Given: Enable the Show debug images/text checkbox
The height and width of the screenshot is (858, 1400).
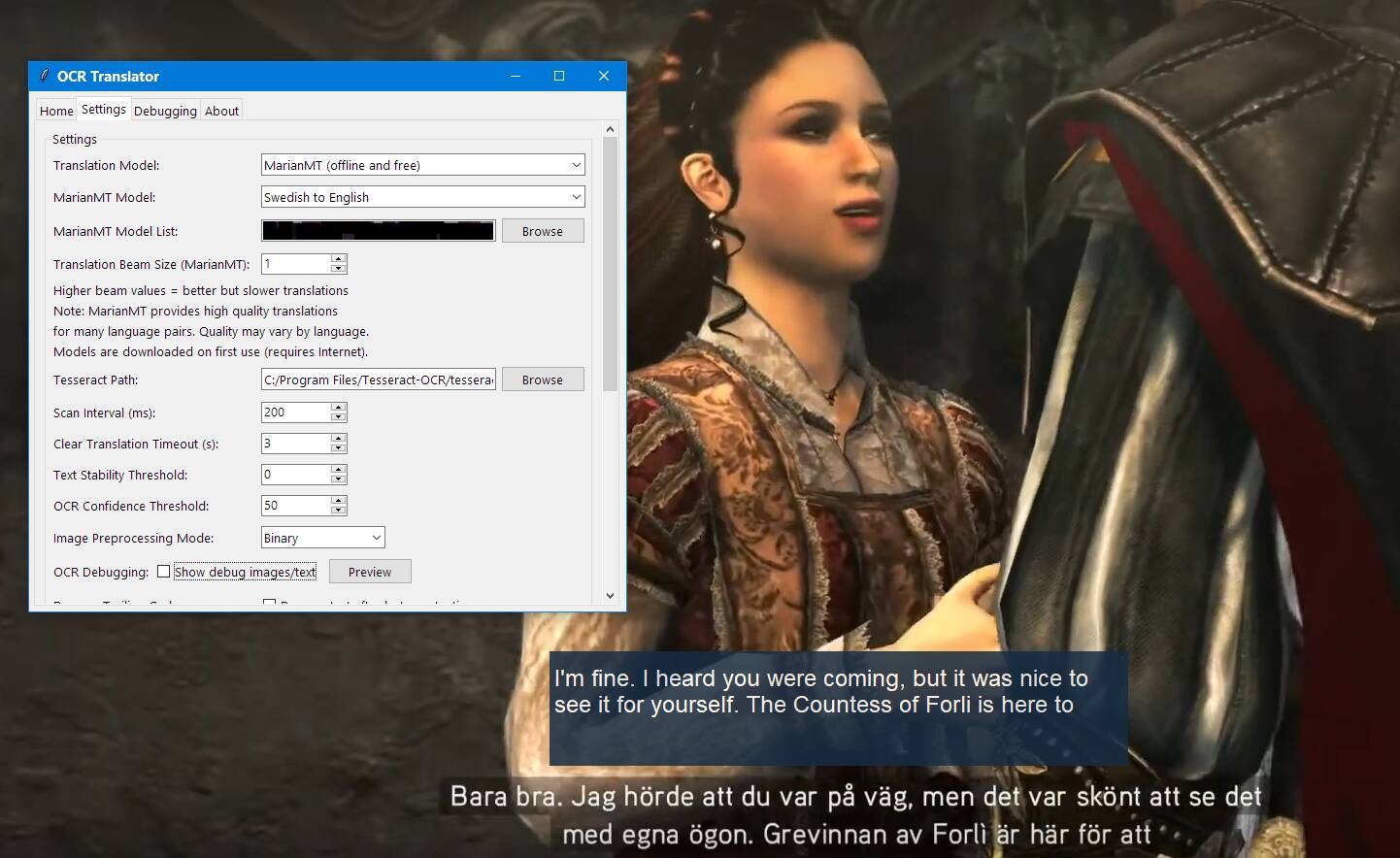Looking at the screenshot, I should (x=164, y=572).
